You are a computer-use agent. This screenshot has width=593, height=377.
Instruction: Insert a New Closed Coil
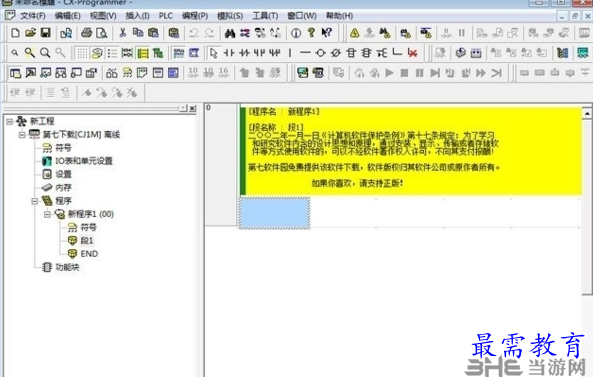click(x=335, y=53)
